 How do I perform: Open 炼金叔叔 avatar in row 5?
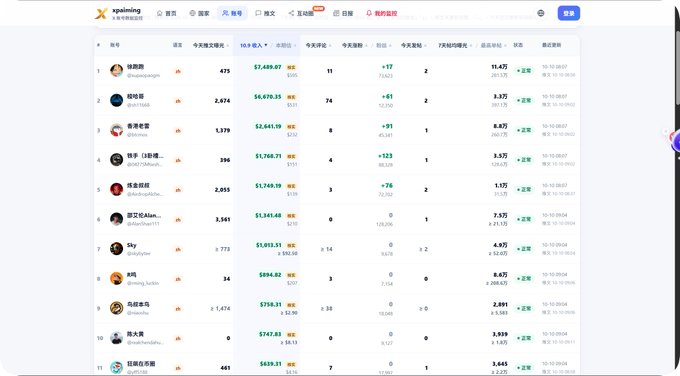[116, 190]
